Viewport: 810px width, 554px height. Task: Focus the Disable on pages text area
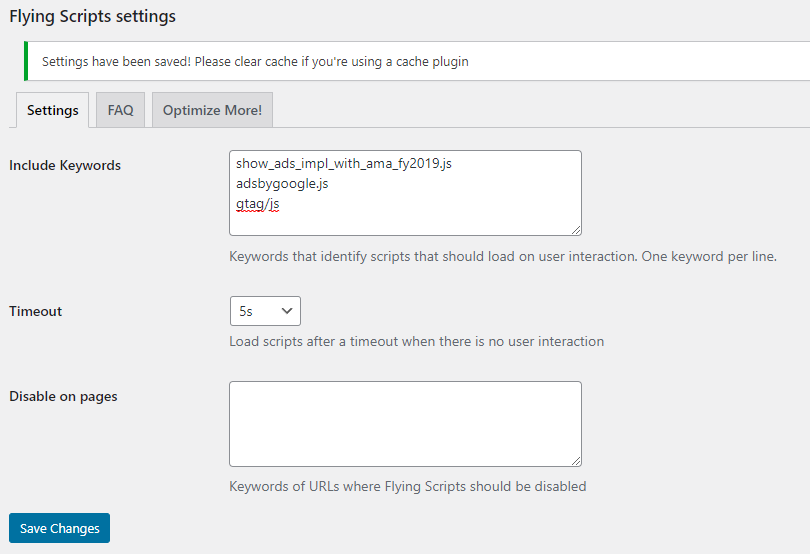(x=406, y=424)
